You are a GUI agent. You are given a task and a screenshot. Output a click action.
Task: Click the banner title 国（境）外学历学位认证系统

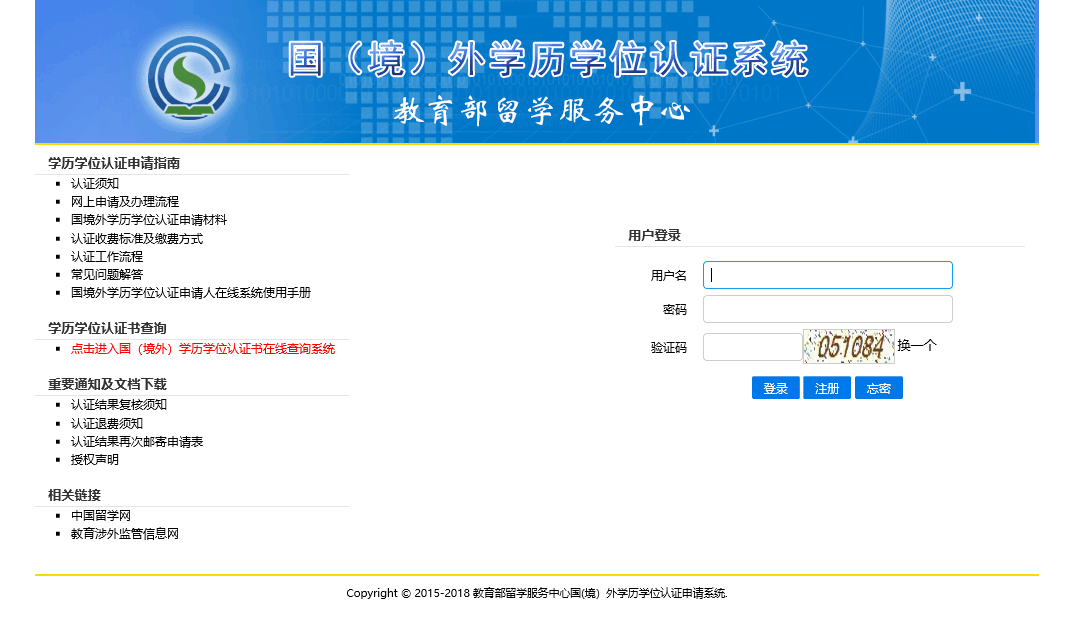(548, 59)
